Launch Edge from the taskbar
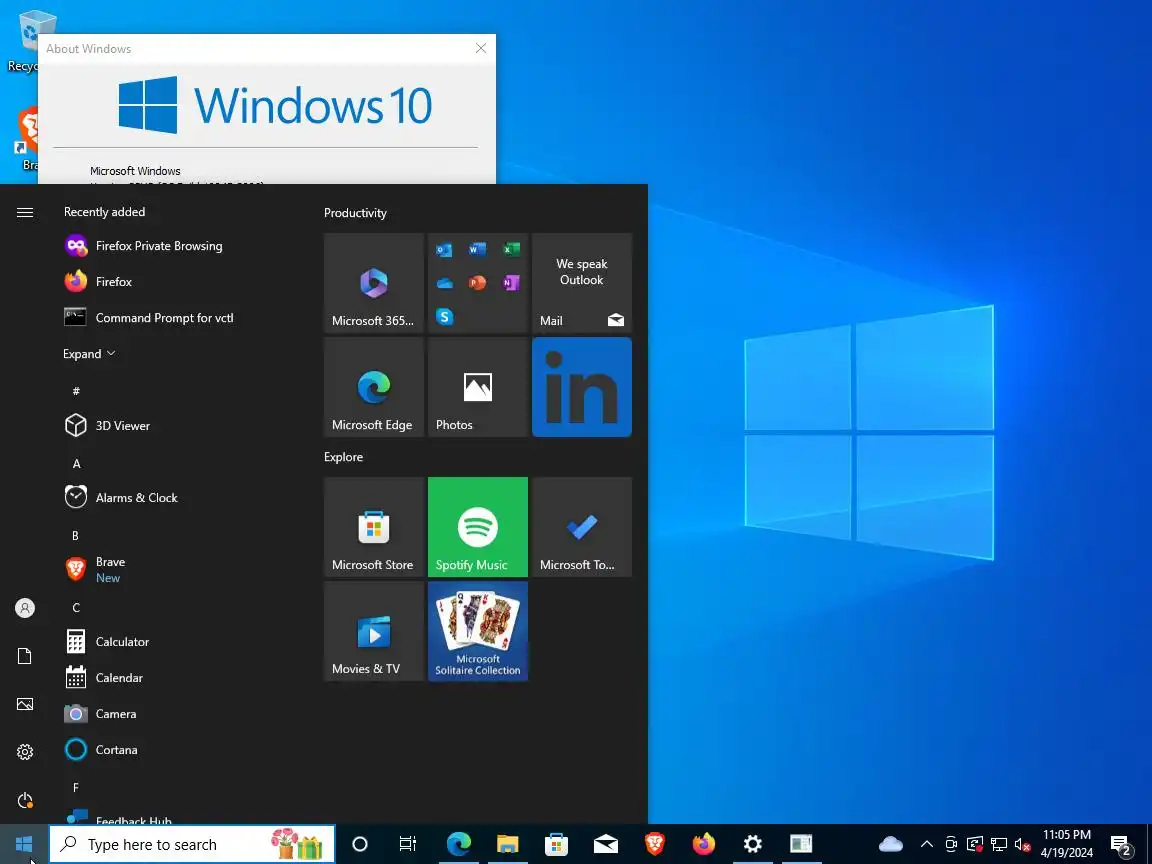The height and width of the screenshot is (864, 1152). (x=458, y=844)
